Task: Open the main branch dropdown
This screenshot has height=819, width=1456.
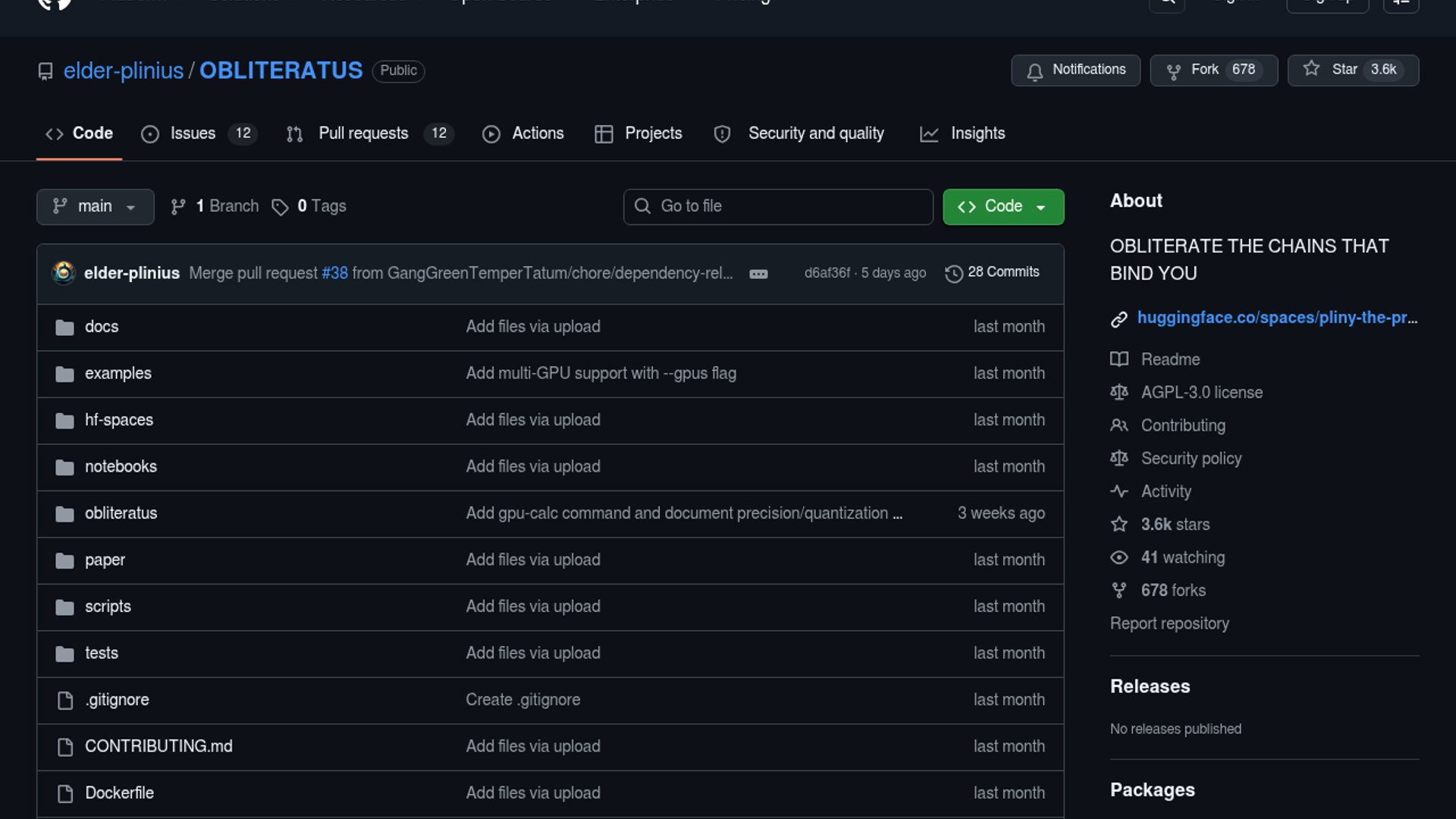Action: pyautogui.click(x=95, y=206)
